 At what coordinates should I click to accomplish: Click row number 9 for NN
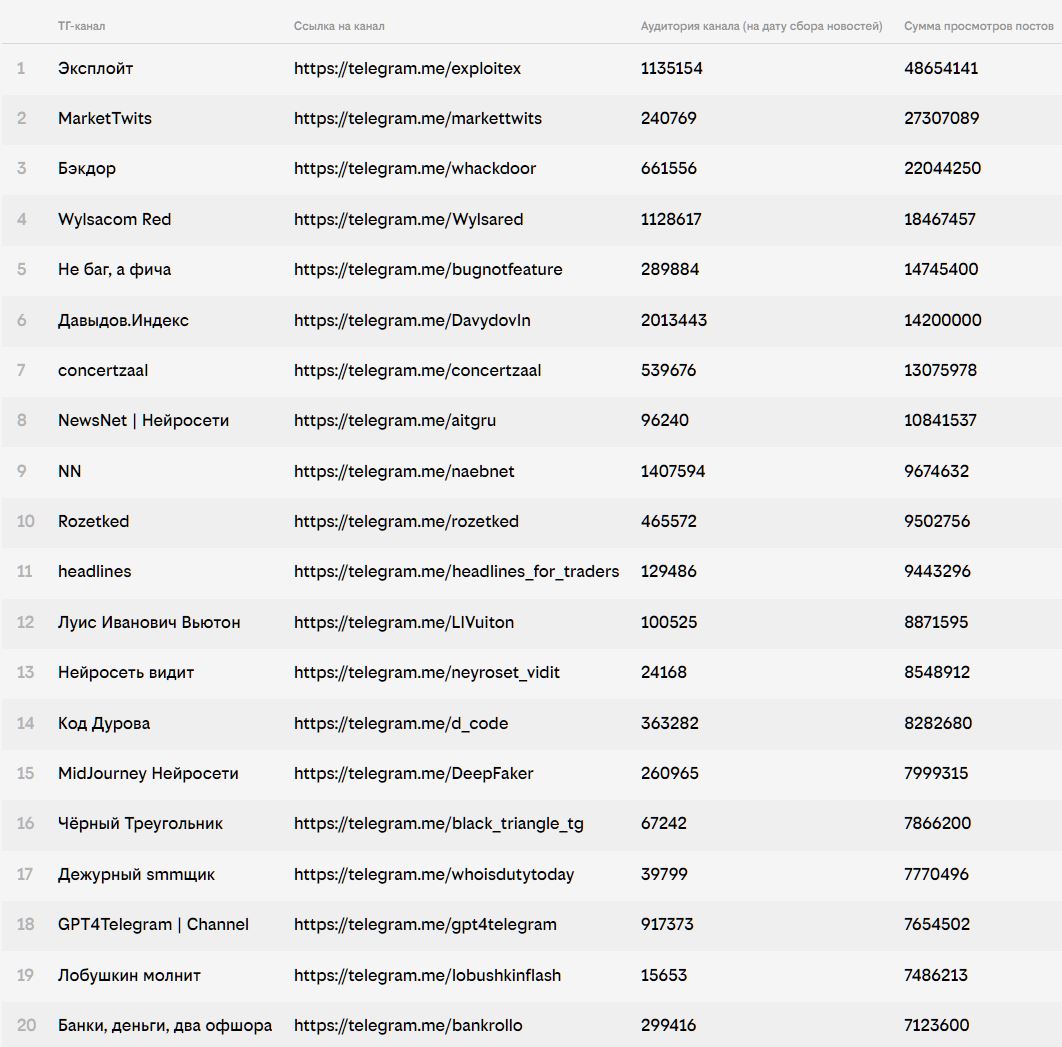(22, 472)
